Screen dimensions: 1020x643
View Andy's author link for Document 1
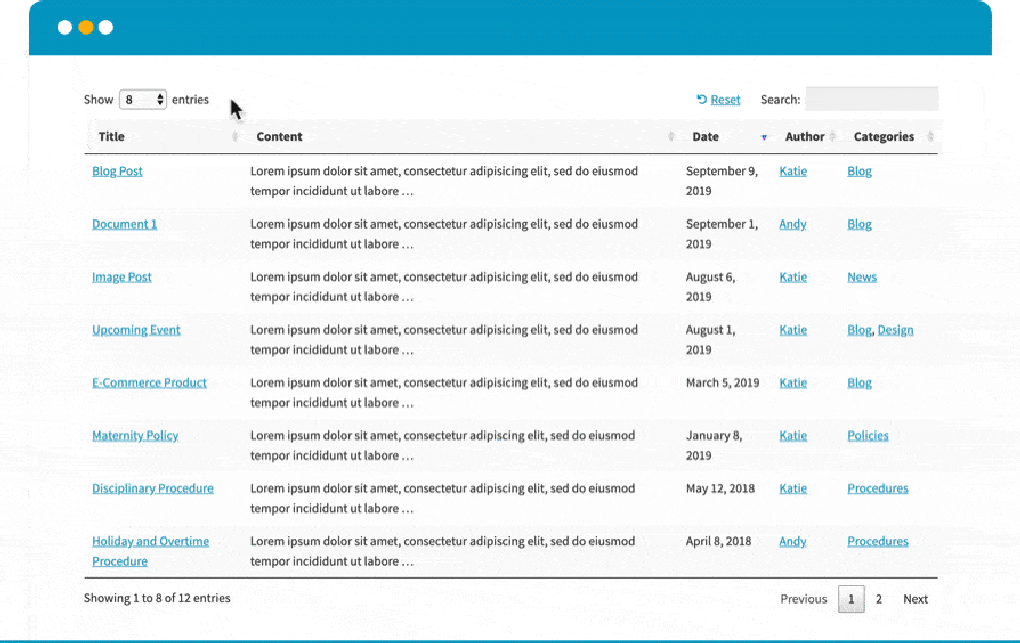(x=793, y=224)
